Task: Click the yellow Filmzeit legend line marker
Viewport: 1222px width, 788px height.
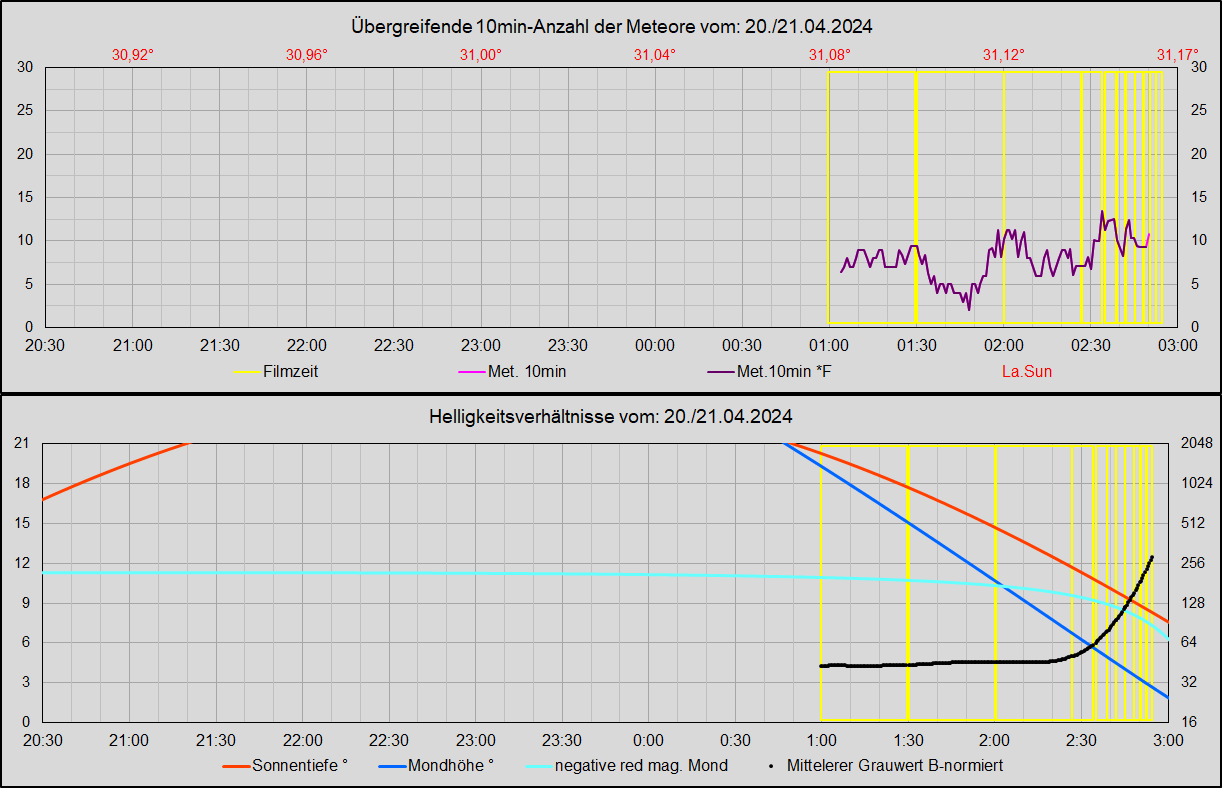Action: [x=246, y=372]
